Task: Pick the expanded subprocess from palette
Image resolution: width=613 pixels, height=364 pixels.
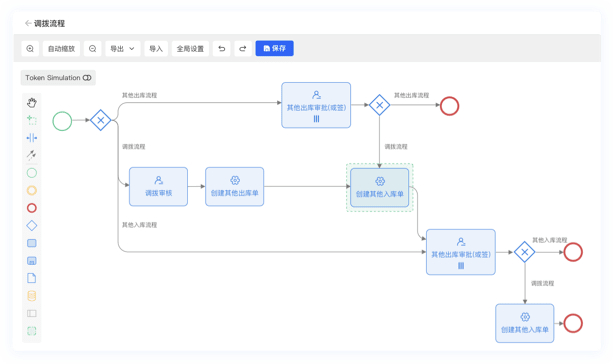Action: pyautogui.click(x=32, y=261)
